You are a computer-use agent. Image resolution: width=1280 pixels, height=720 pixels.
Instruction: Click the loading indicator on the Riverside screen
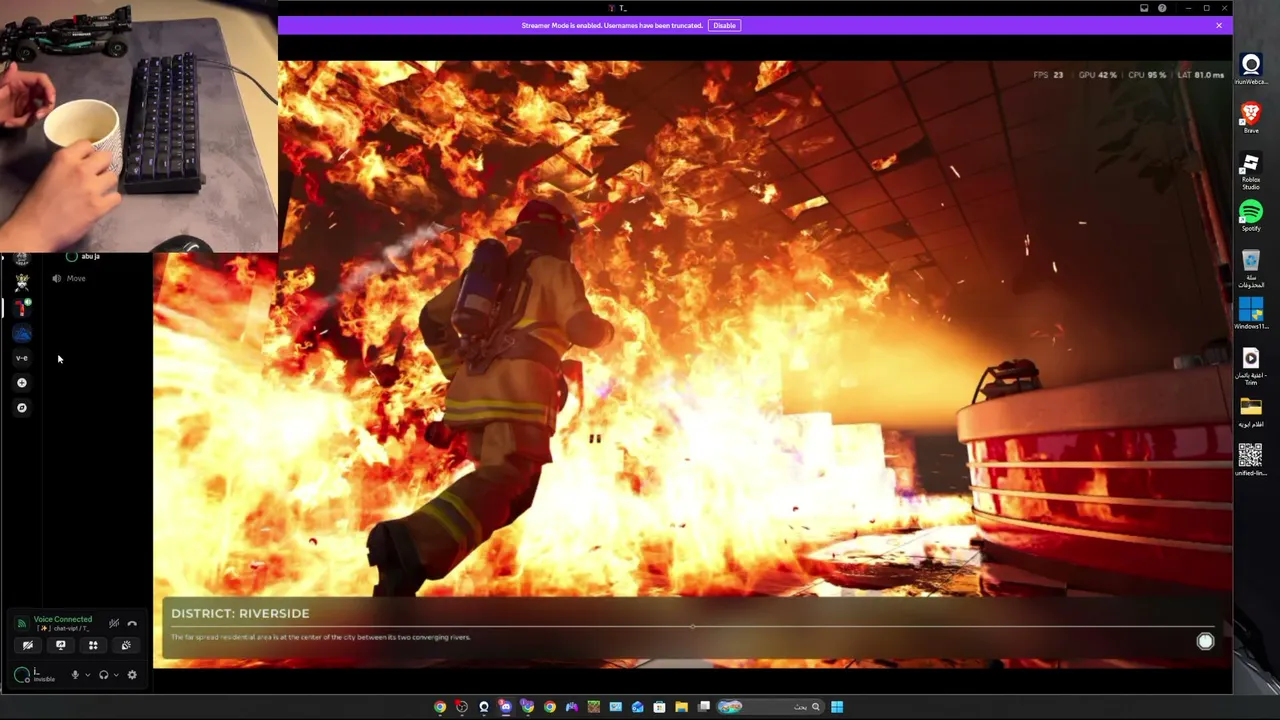point(1205,642)
